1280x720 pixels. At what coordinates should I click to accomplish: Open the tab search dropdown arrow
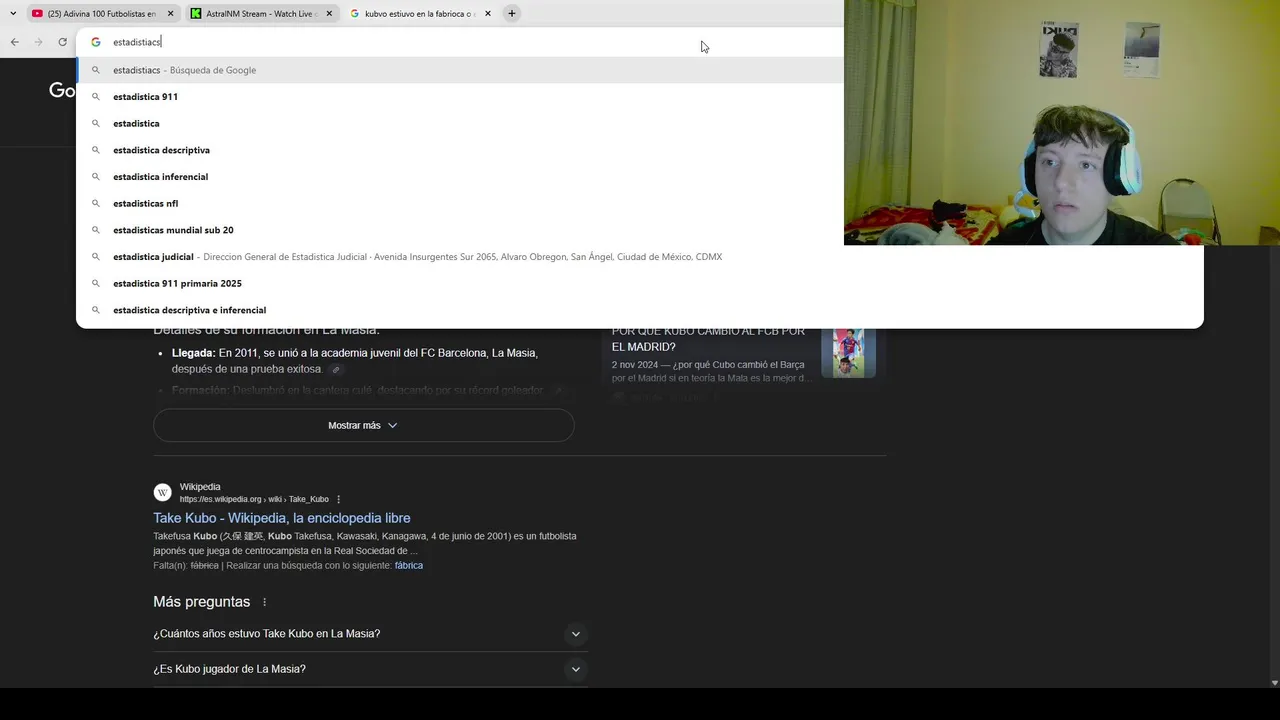(x=13, y=14)
